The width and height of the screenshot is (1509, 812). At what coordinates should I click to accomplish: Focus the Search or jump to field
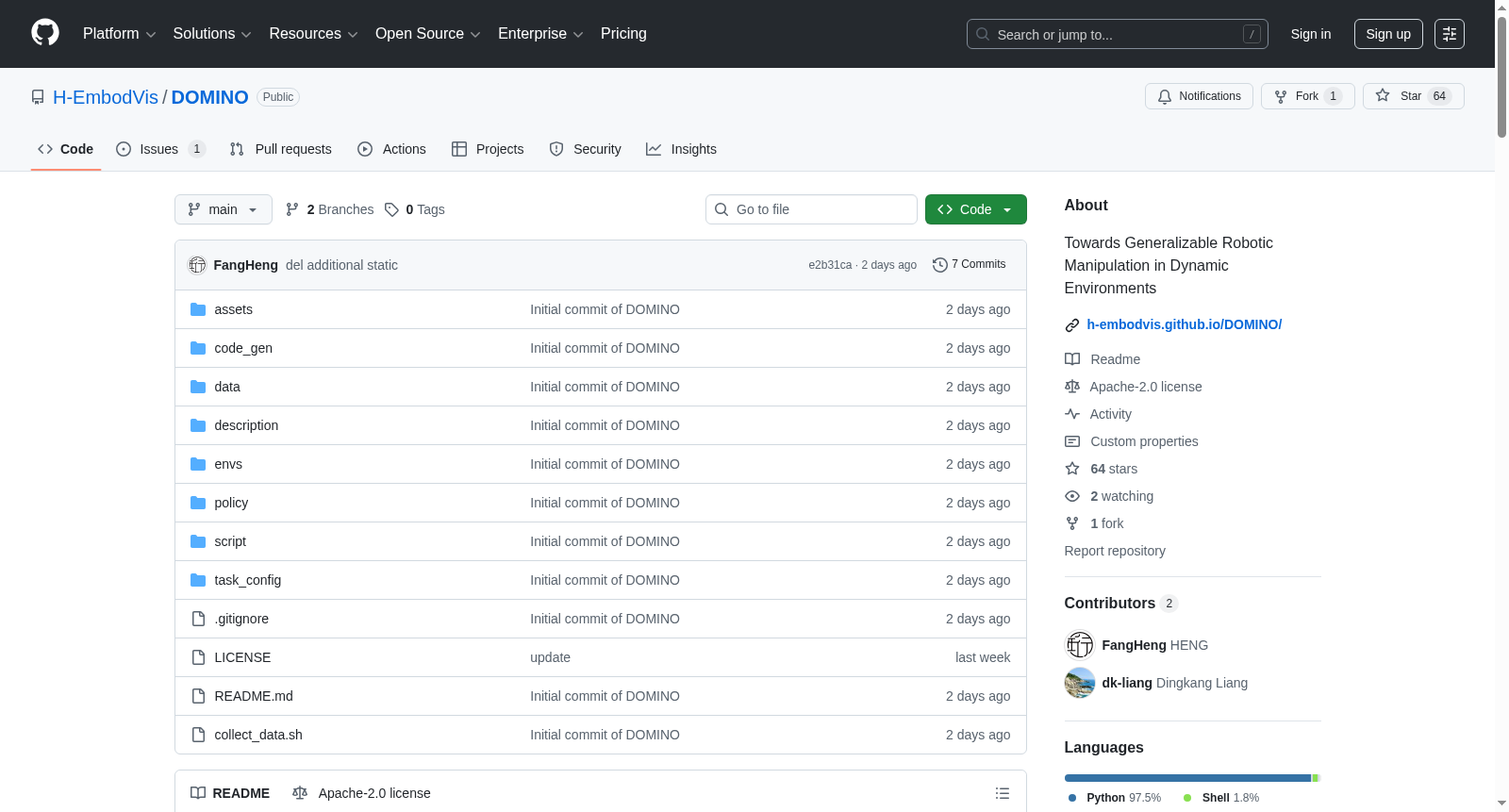click(1118, 34)
